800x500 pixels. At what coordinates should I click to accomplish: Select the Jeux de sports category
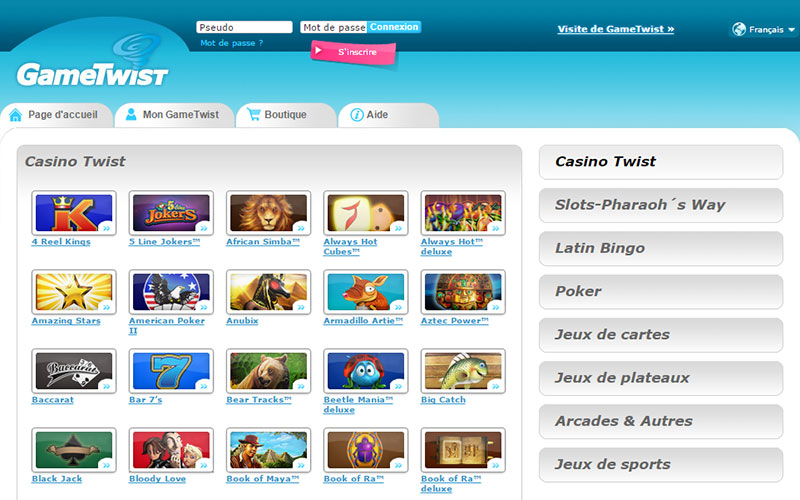coord(661,465)
